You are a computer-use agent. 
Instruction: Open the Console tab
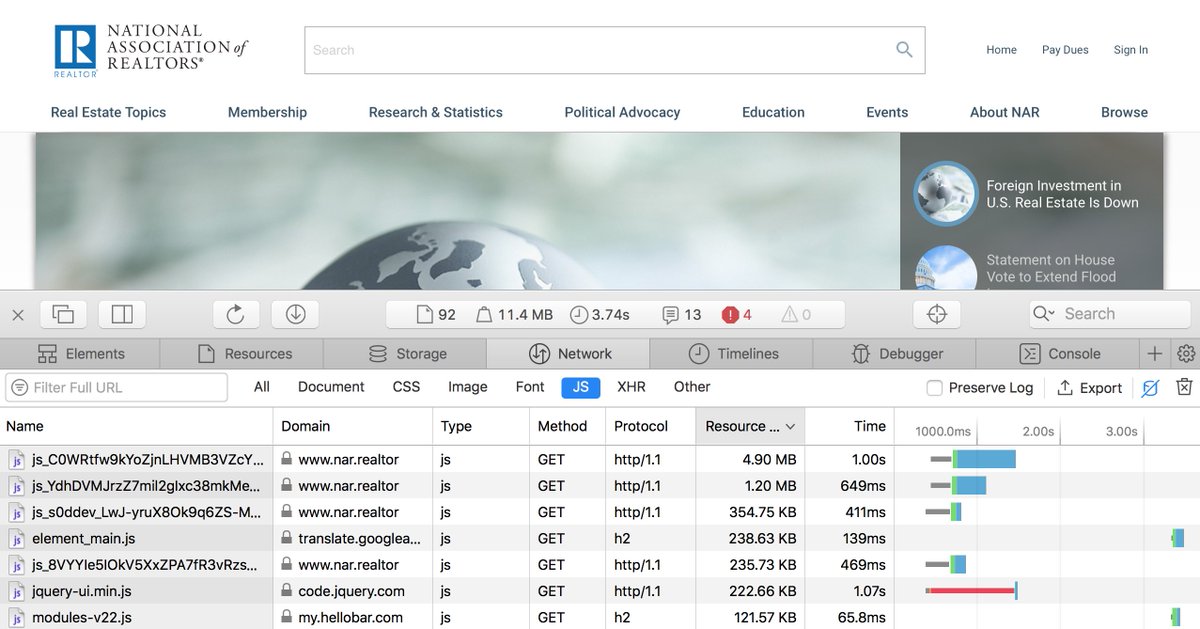pos(1058,354)
